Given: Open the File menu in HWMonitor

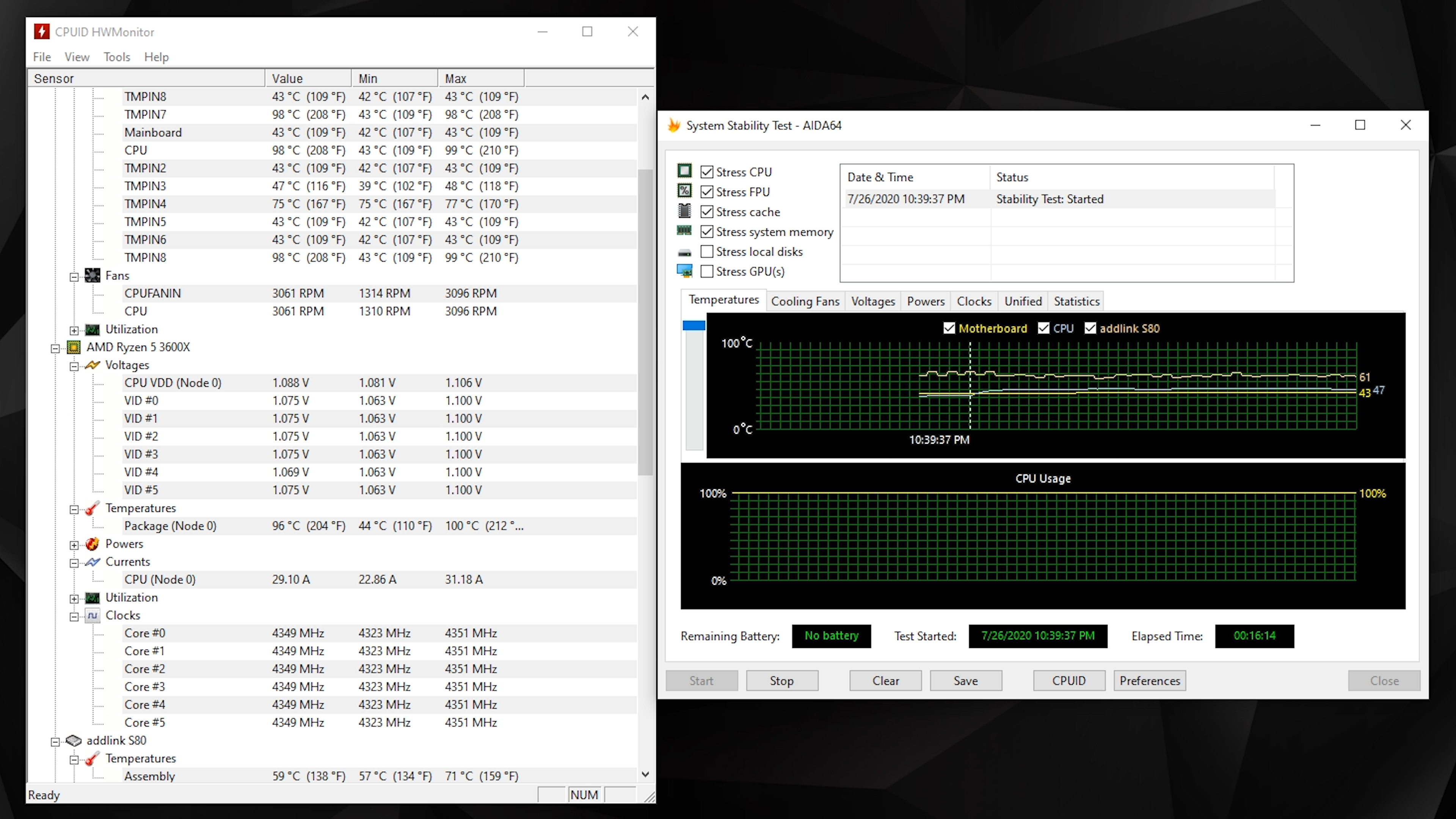Looking at the screenshot, I should [x=42, y=57].
